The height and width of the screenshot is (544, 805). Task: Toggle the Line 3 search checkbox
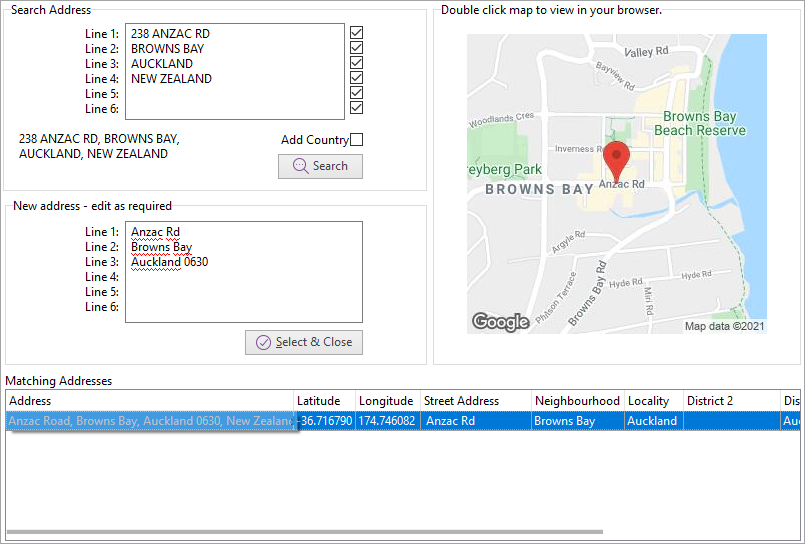coord(356,63)
